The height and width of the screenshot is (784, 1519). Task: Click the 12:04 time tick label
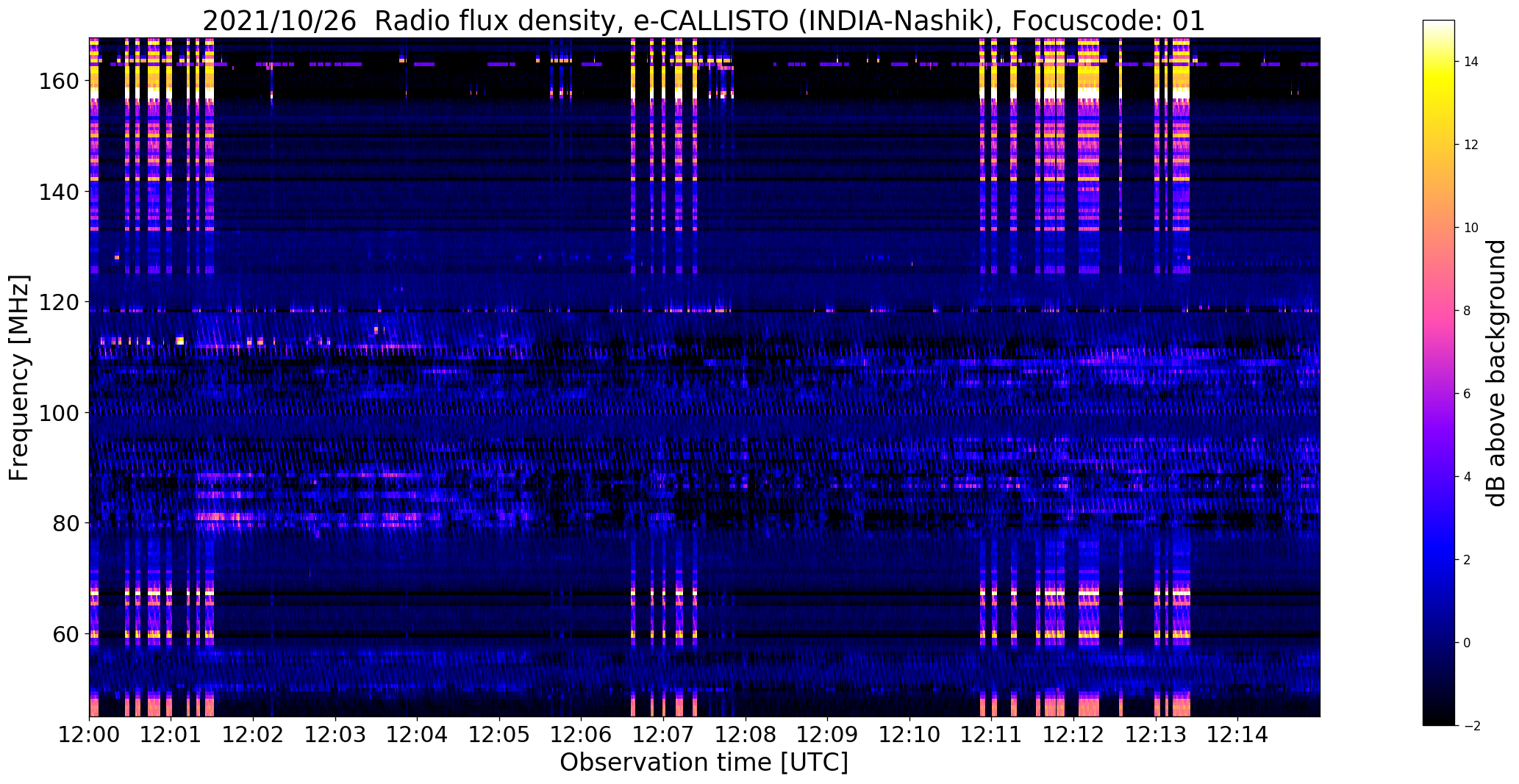(x=418, y=733)
